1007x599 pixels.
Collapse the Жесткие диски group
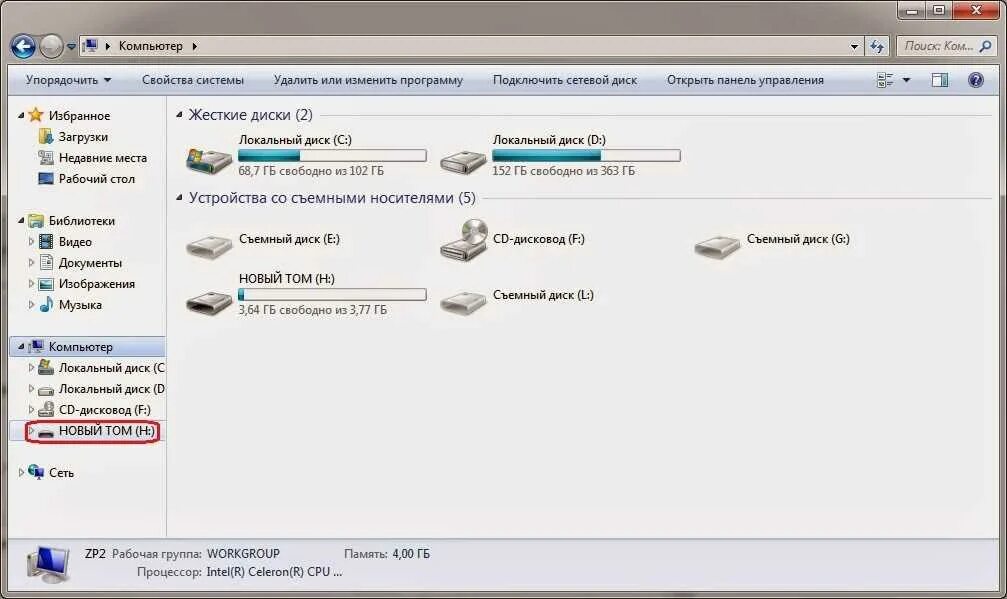pyautogui.click(x=179, y=115)
